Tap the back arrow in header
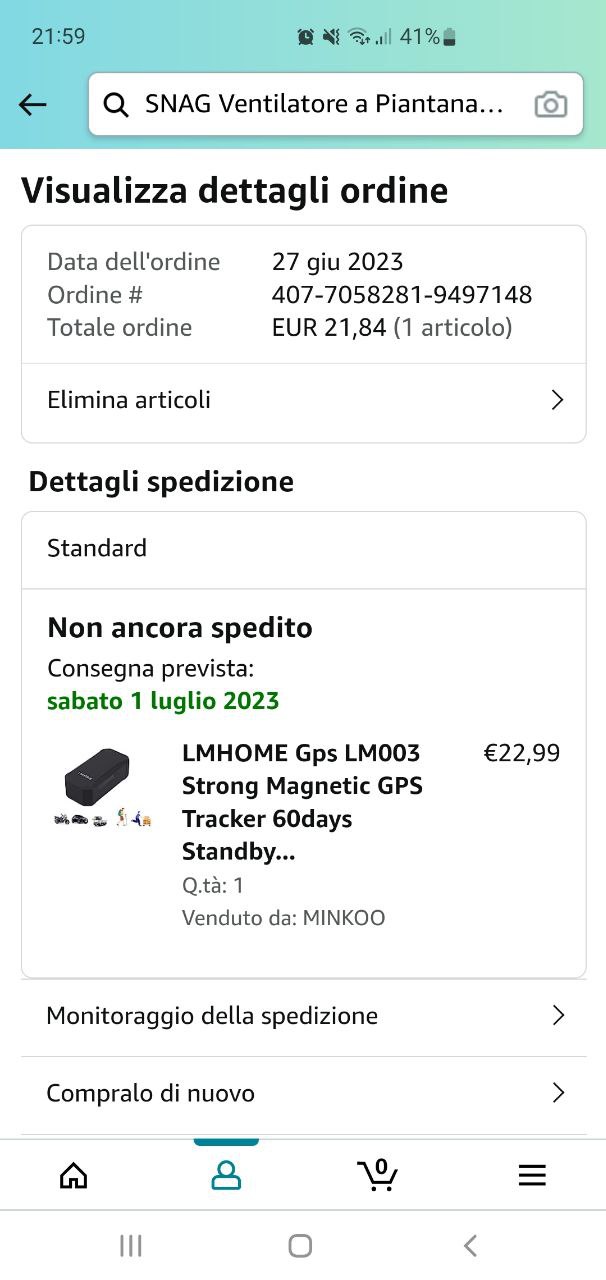This screenshot has width=606, height=1280. click(33, 104)
